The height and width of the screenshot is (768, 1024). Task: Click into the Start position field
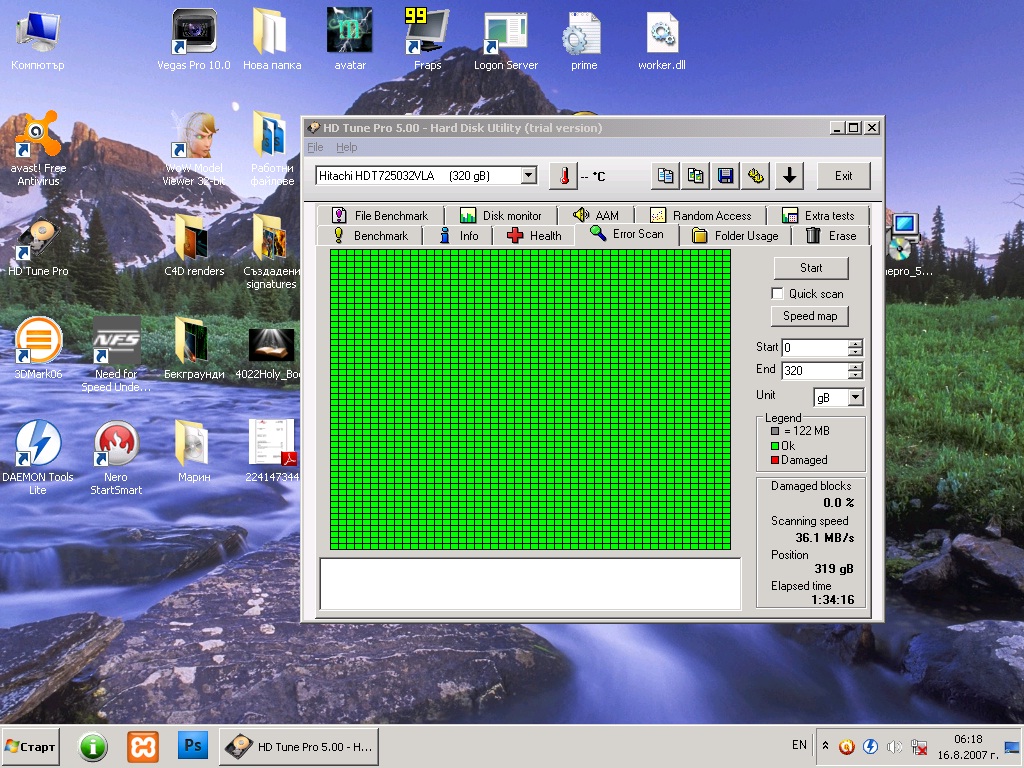[815, 347]
